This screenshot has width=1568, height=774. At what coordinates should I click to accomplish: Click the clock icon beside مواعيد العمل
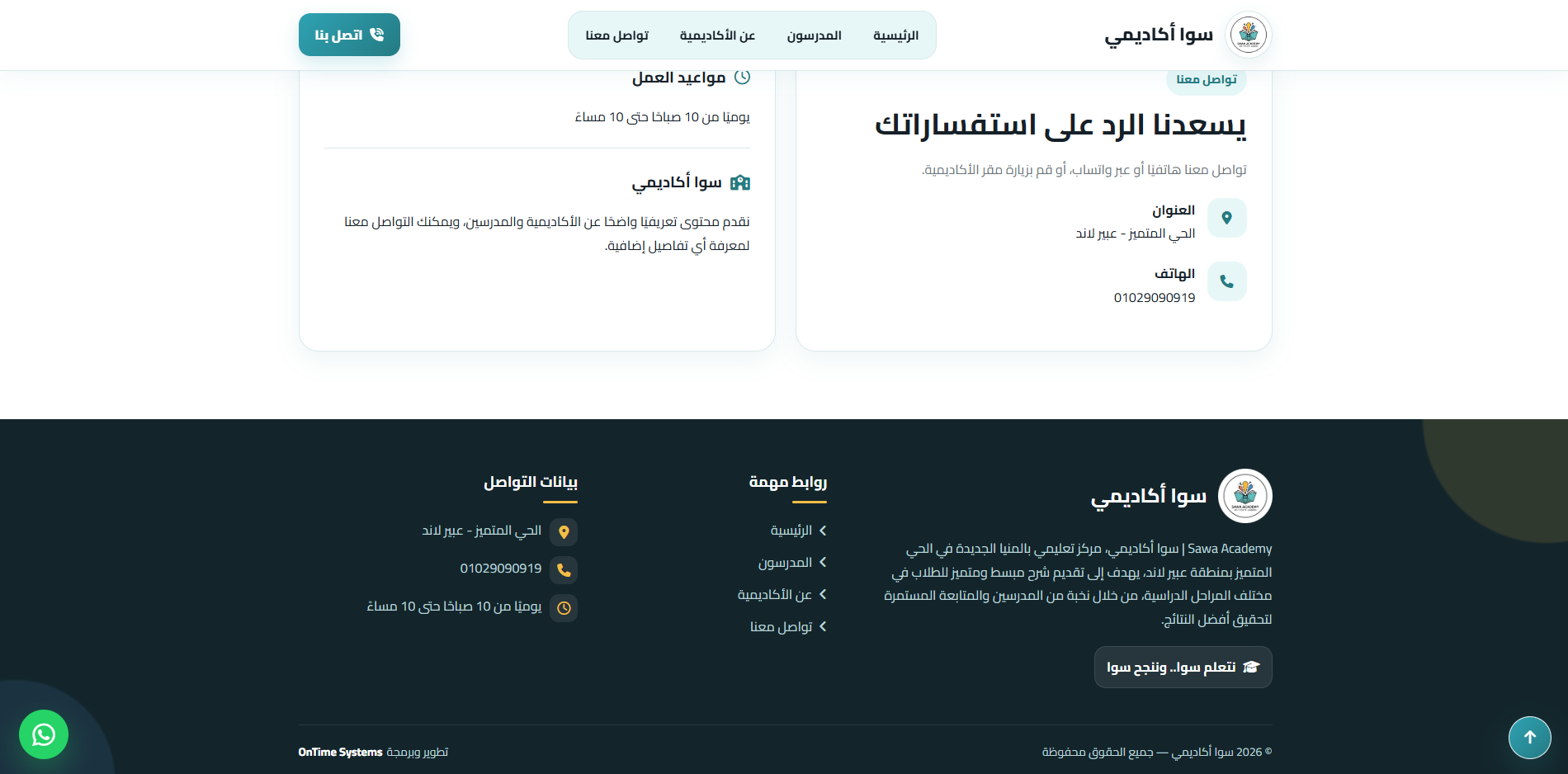click(742, 77)
